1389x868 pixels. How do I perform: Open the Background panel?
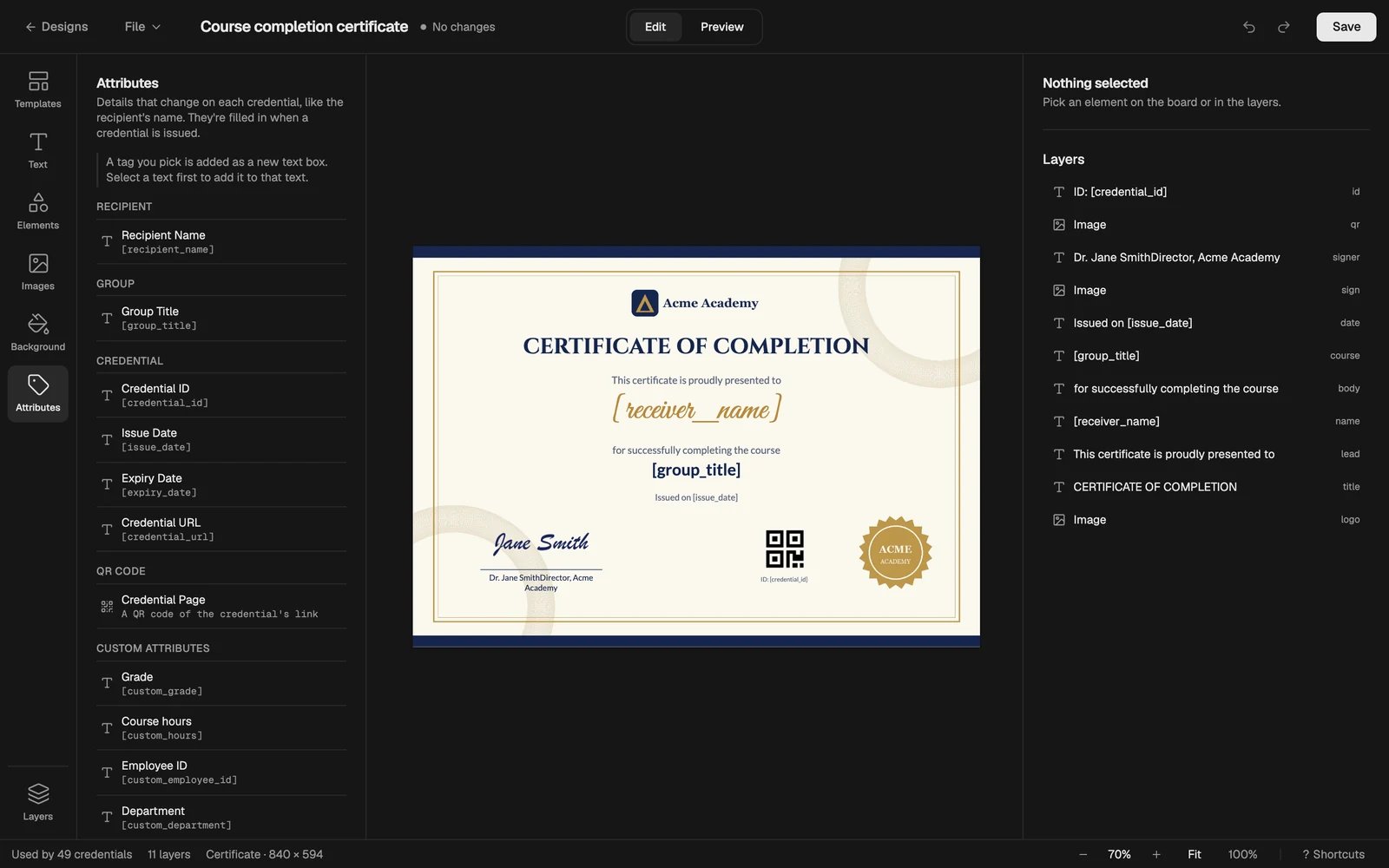(x=38, y=332)
